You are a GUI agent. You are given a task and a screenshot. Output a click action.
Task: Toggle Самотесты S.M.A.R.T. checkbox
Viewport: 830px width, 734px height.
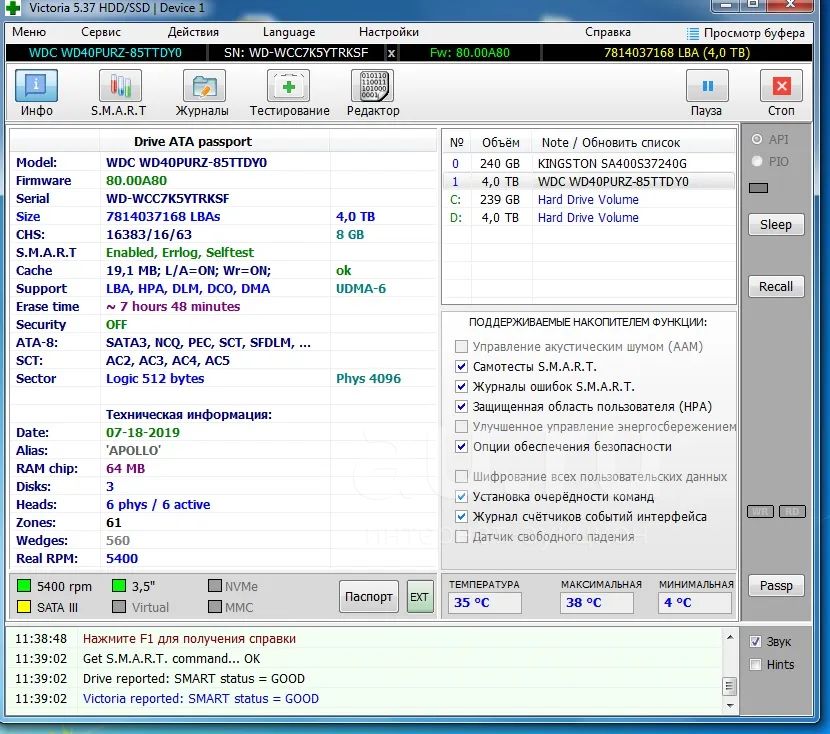click(461, 366)
